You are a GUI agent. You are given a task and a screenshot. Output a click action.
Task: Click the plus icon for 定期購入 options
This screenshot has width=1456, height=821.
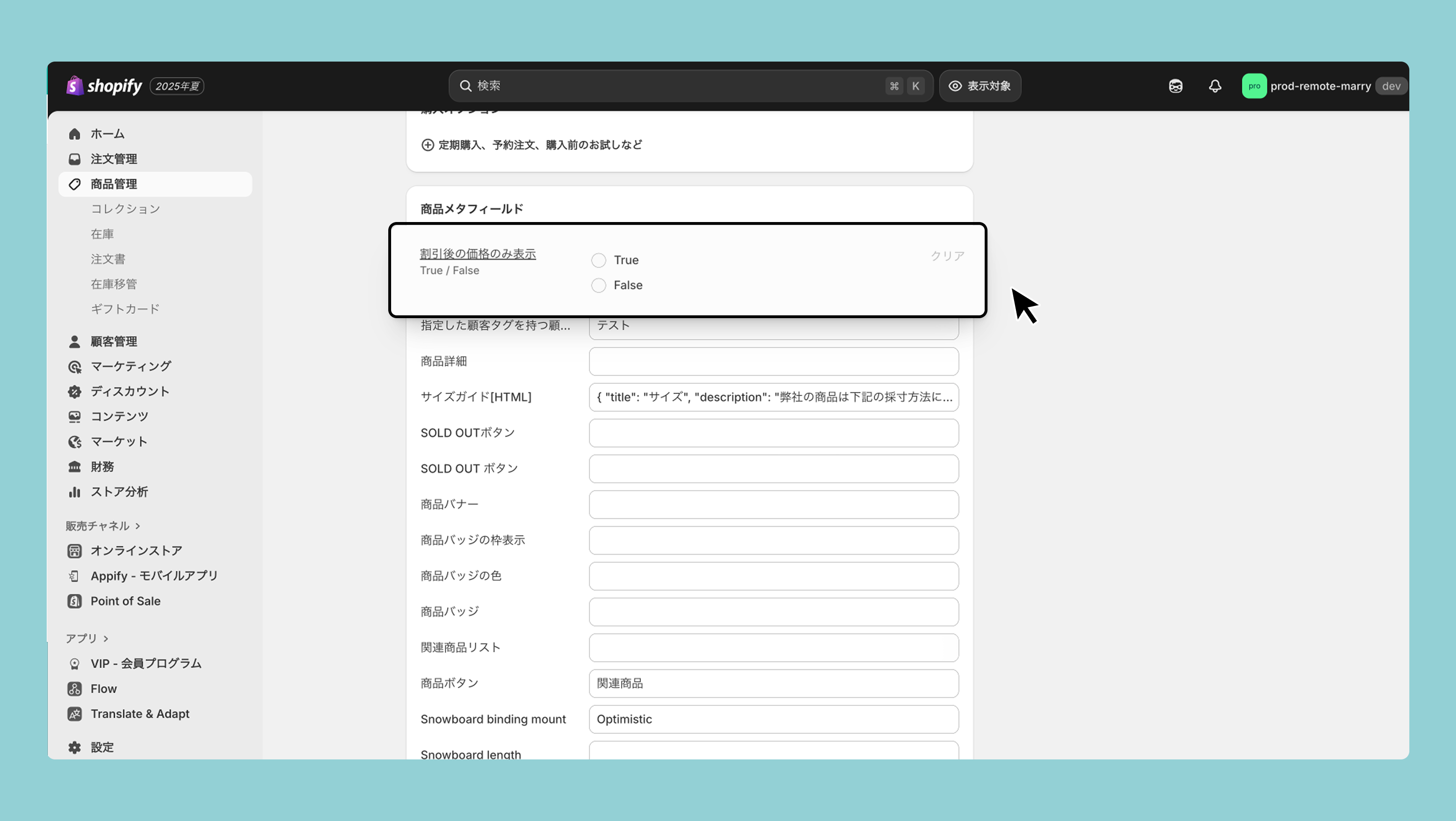click(x=428, y=145)
